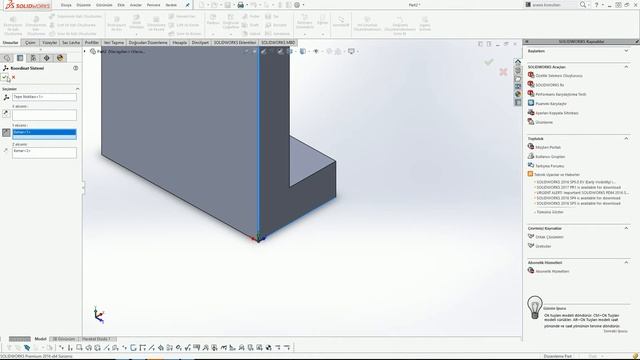
Task: Open the display style icon in view toolbar
Action: point(303,51)
